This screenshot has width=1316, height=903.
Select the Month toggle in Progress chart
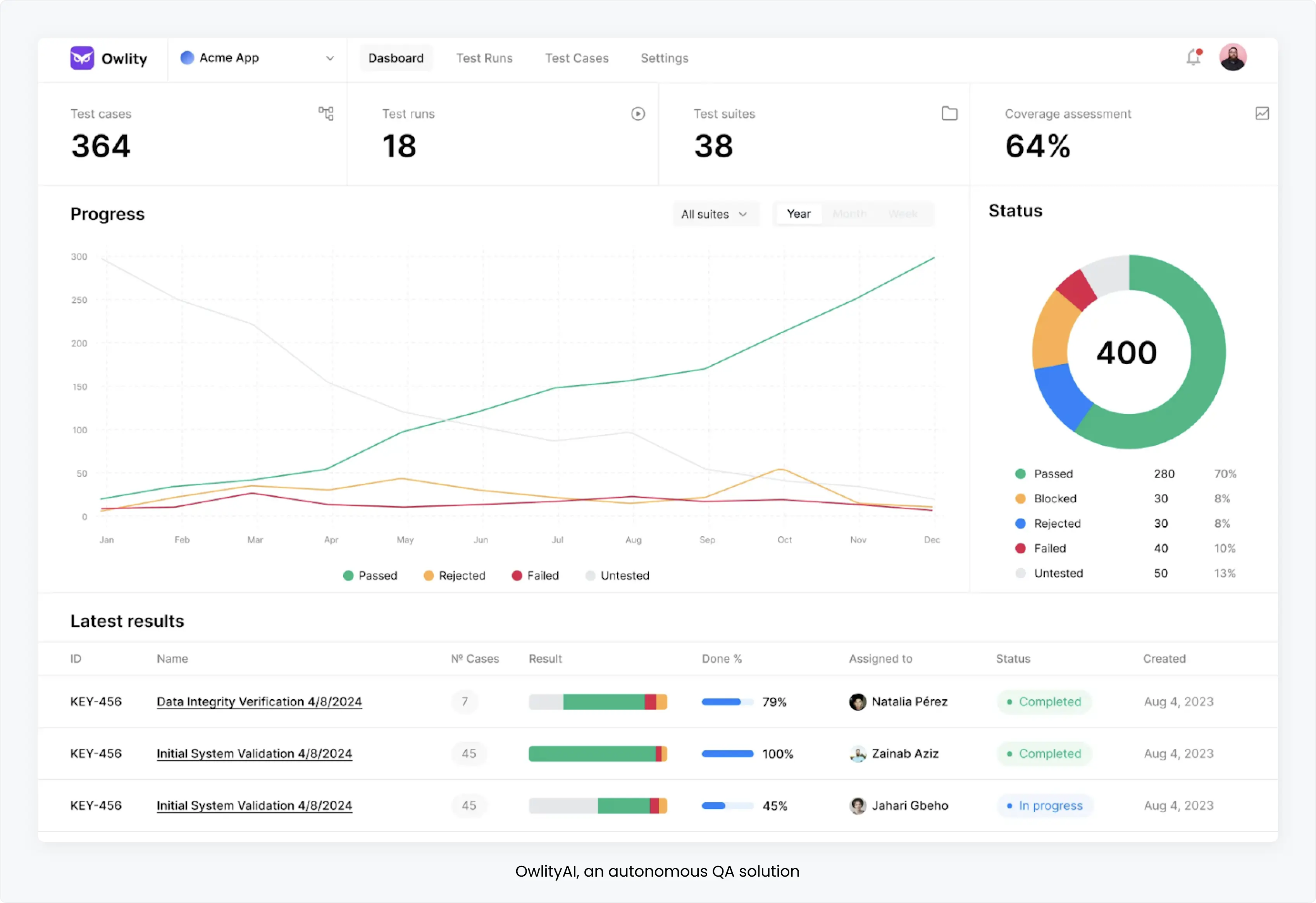(x=851, y=213)
